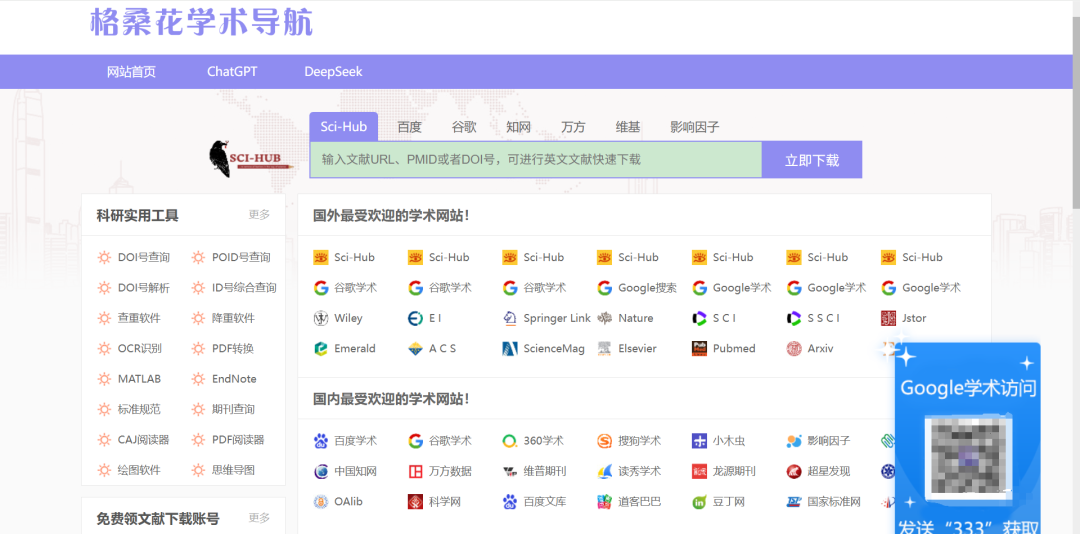Switch to the 百度 search tab

pos(409,127)
